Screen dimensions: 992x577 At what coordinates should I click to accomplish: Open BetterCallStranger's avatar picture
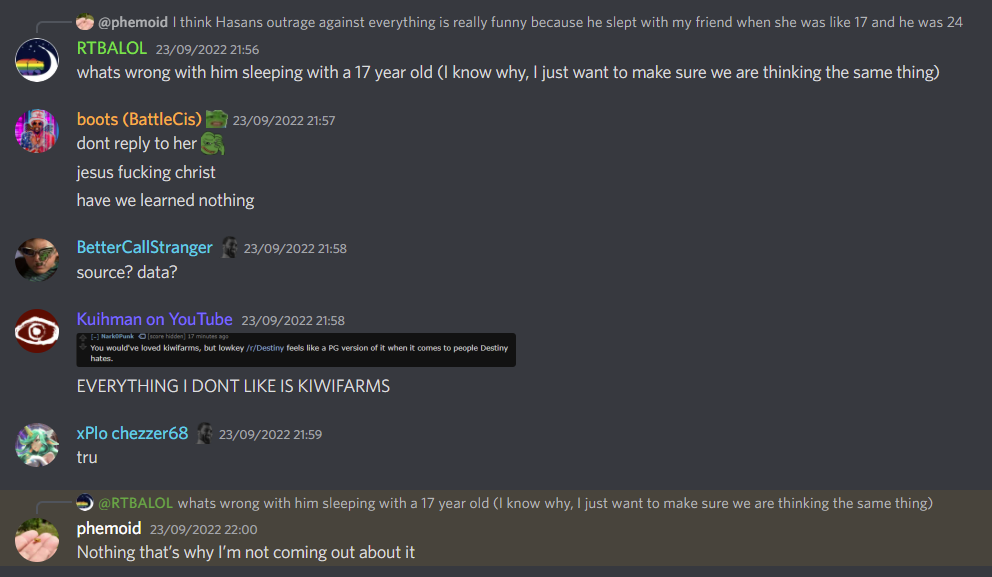point(37,259)
